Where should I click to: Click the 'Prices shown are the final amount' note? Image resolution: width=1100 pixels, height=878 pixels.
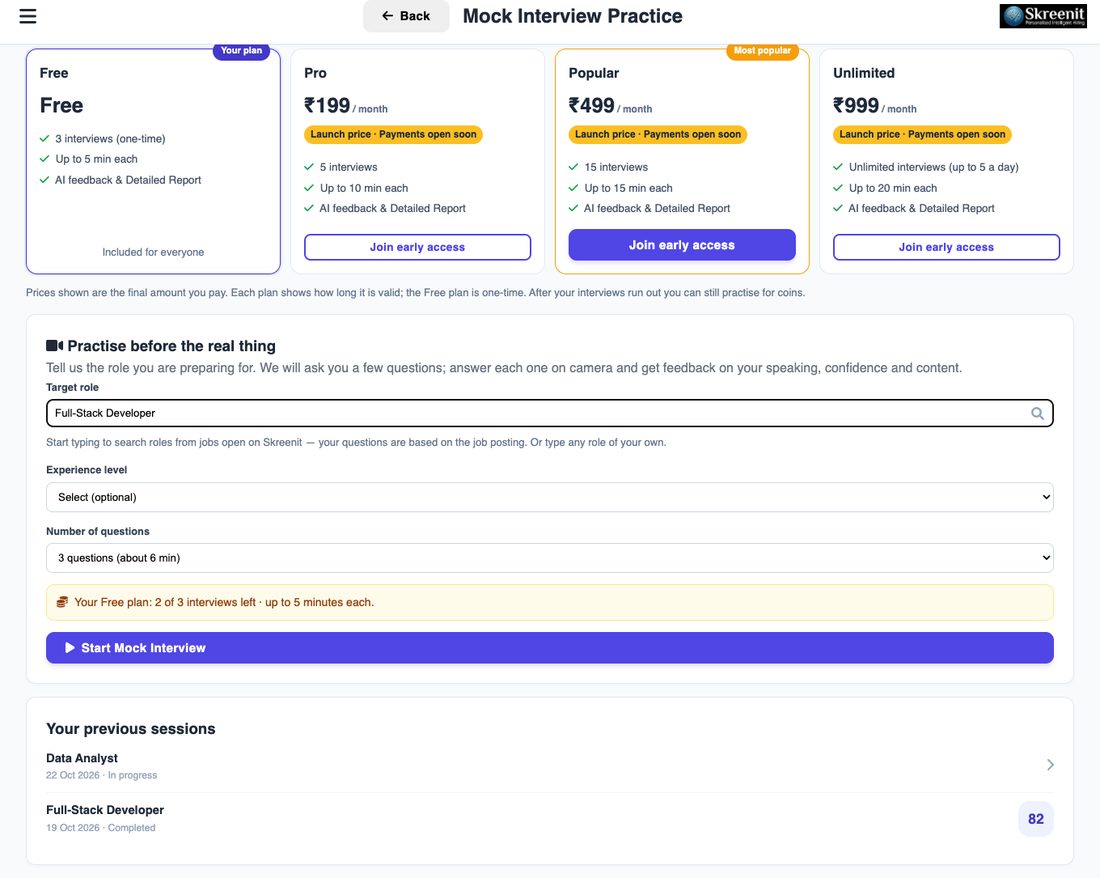tap(415, 292)
